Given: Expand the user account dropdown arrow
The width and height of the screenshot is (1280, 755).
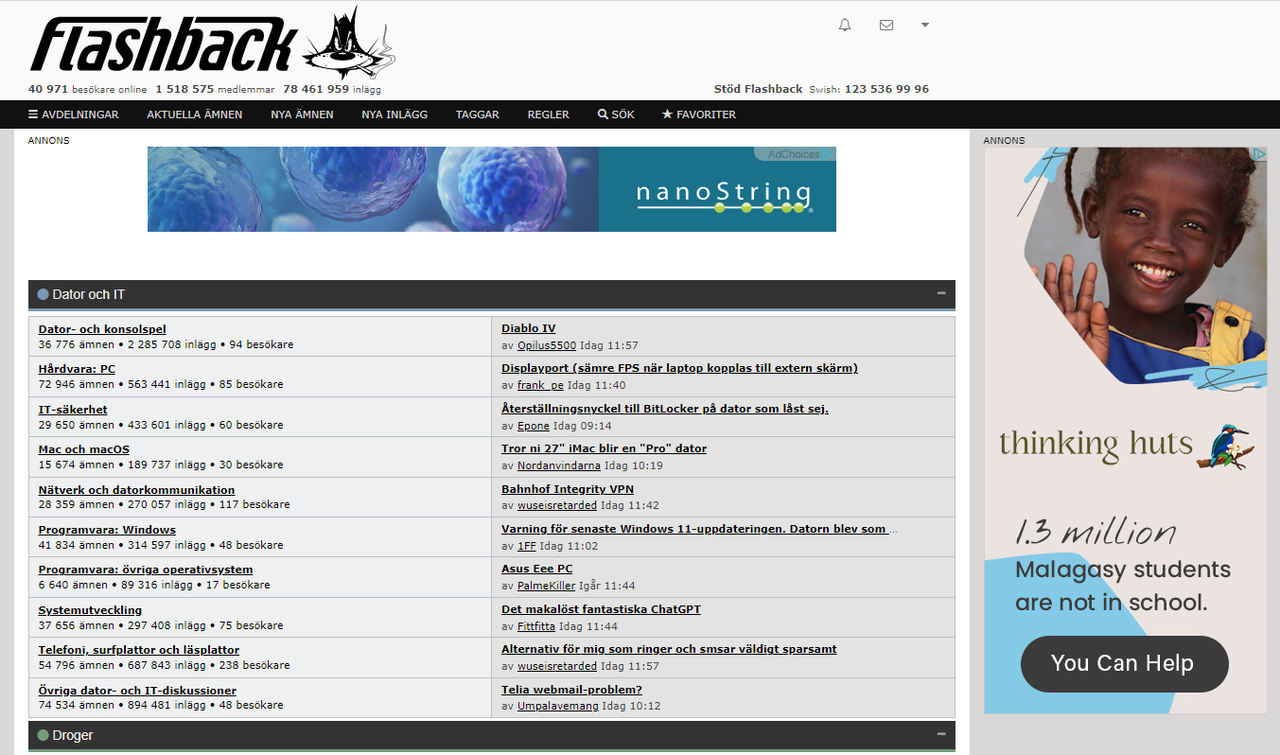Looking at the screenshot, I should tap(925, 25).
